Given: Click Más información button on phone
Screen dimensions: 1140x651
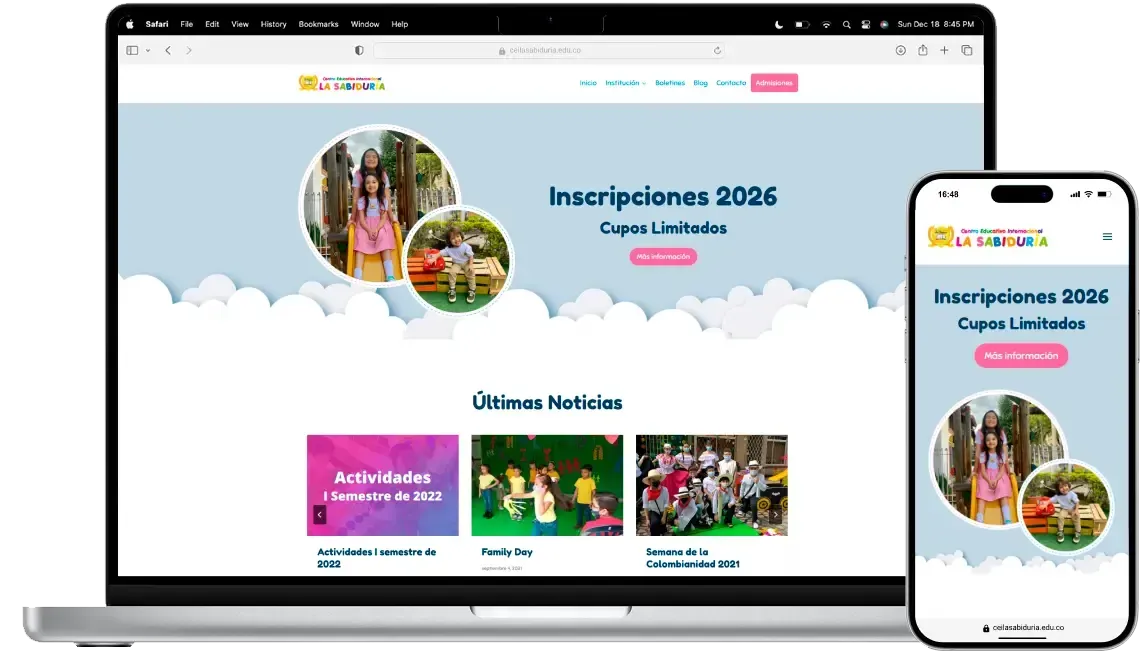Looking at the screenshot, I should tap(1021, 356).
